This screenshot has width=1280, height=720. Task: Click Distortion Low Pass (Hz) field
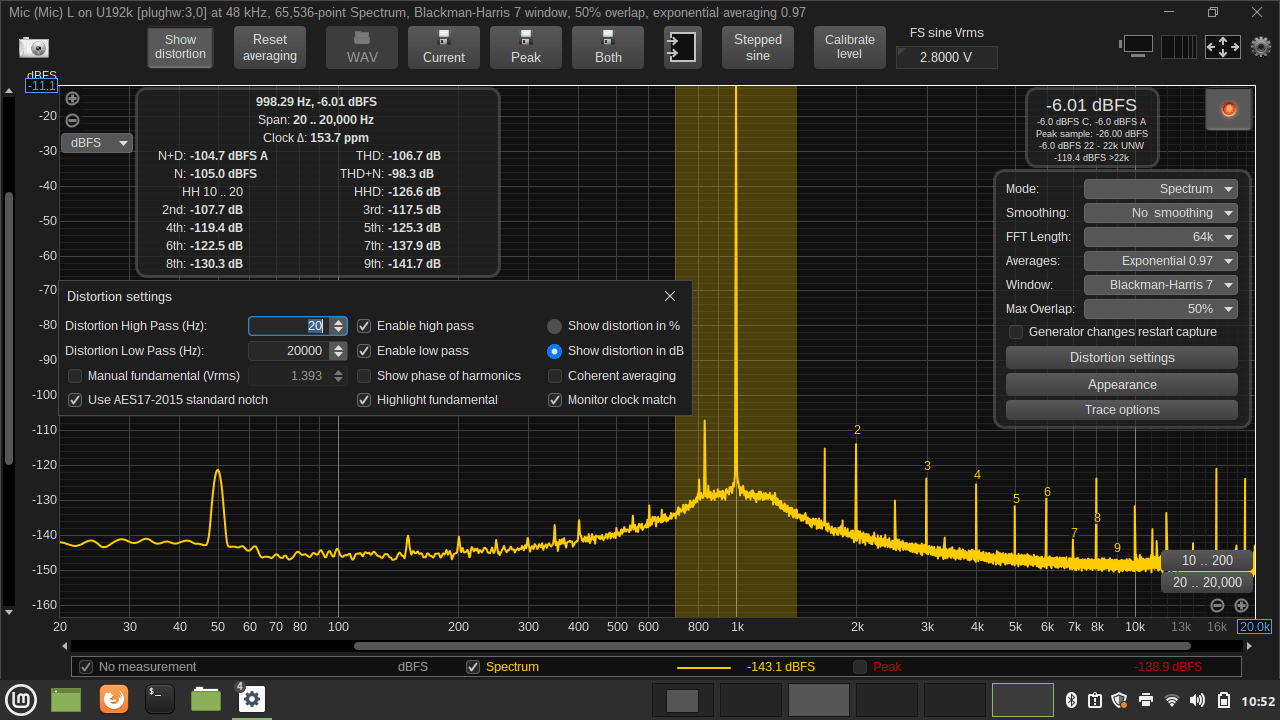[x=289, y=351]
